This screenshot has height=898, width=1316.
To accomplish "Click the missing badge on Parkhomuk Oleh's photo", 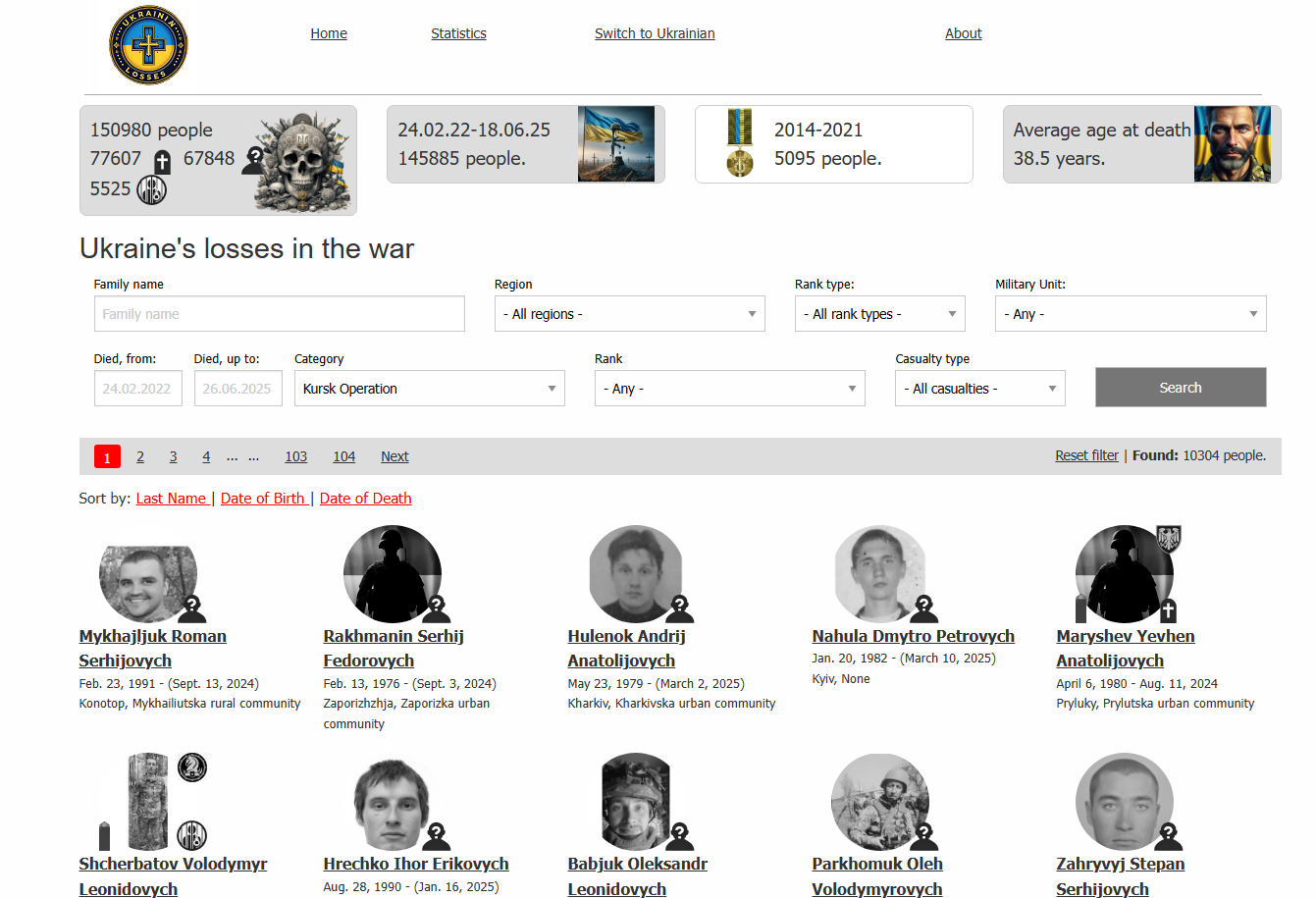I will pos(924,837).
